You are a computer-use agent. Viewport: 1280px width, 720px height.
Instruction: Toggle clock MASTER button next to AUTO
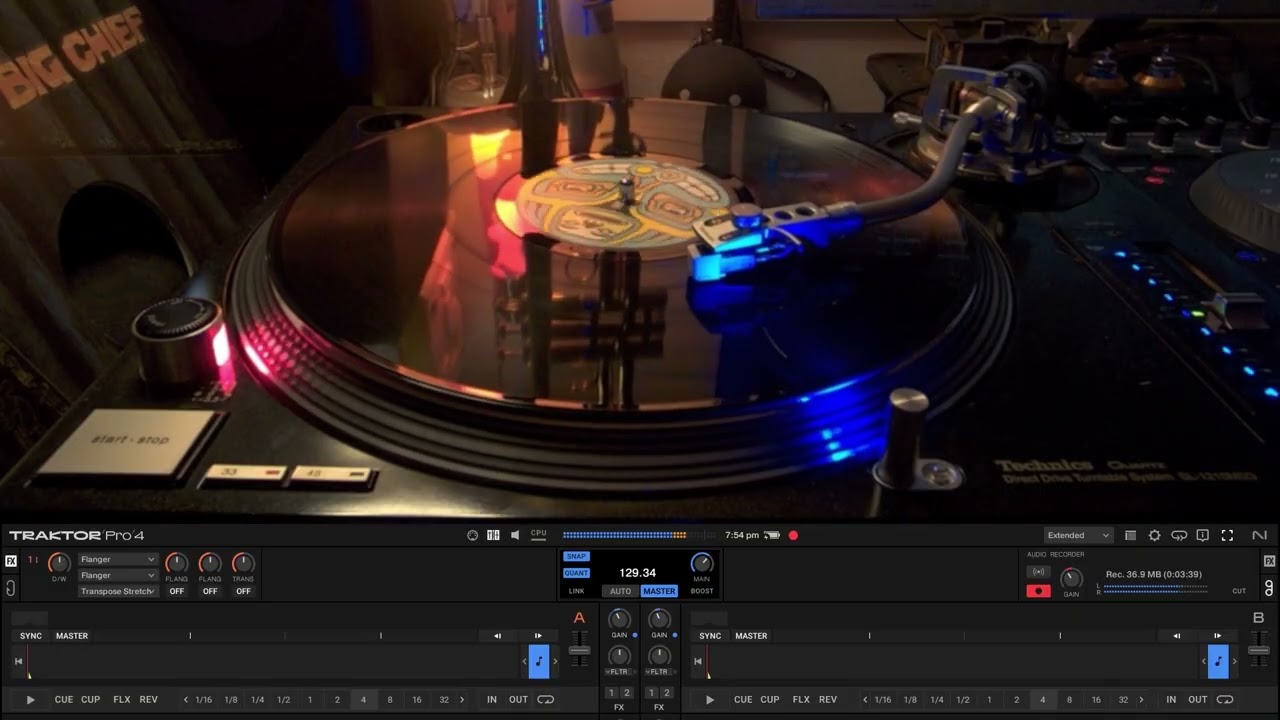coord(659,591)
